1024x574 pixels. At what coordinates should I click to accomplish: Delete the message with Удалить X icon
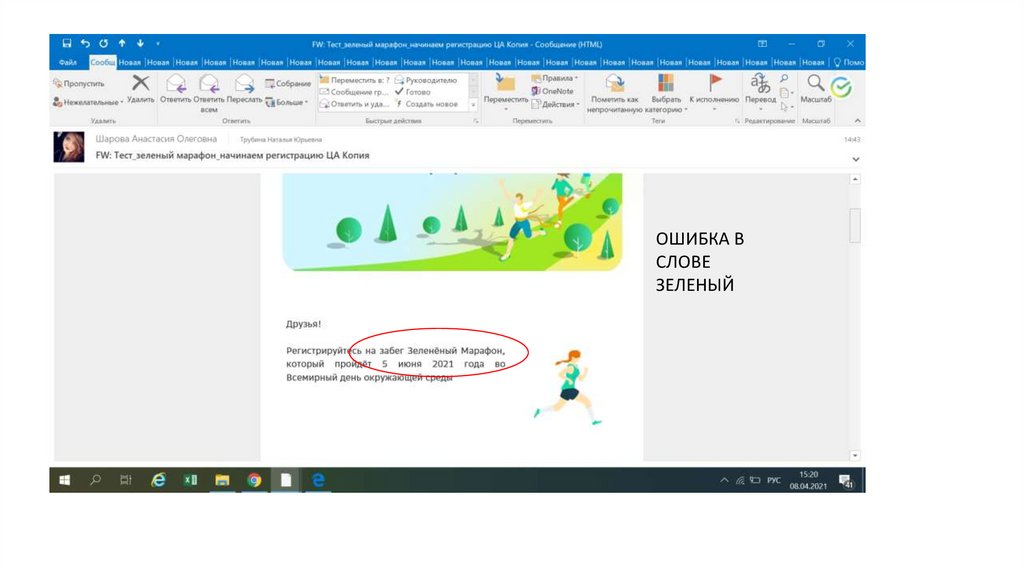point(141,87)
